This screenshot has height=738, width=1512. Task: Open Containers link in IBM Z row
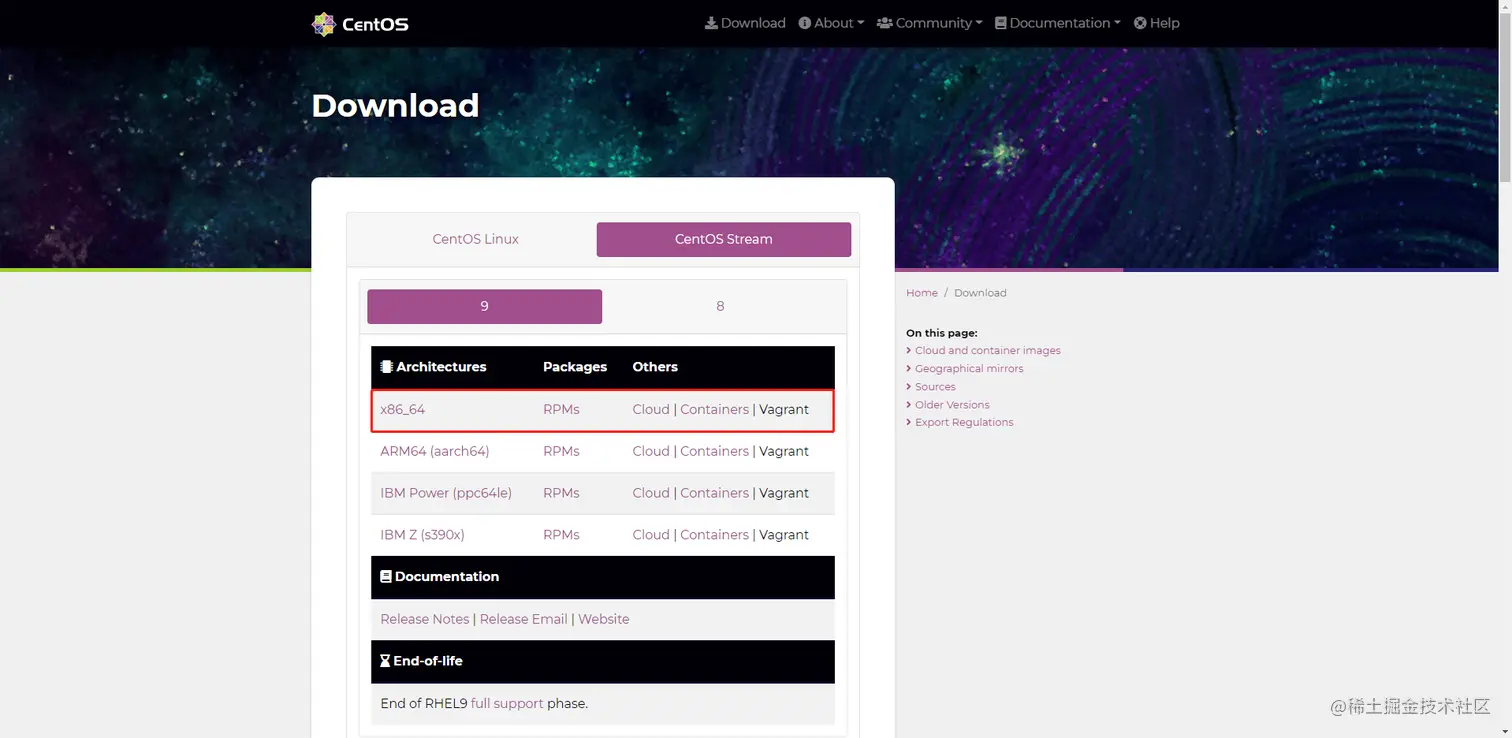point(714,535)
